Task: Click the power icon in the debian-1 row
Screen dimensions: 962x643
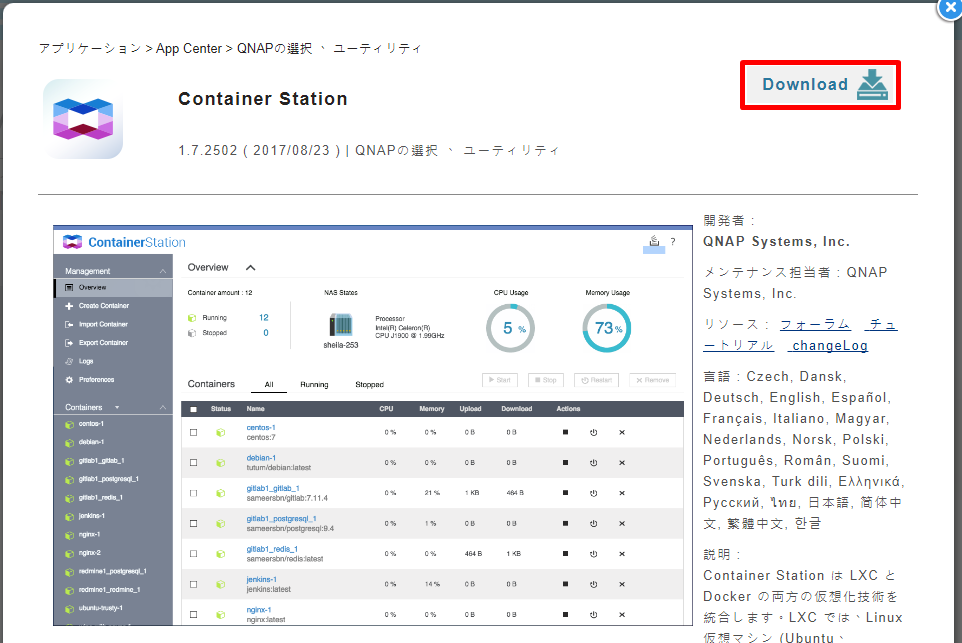Action: pyautogui.click(x=593, y=463)
